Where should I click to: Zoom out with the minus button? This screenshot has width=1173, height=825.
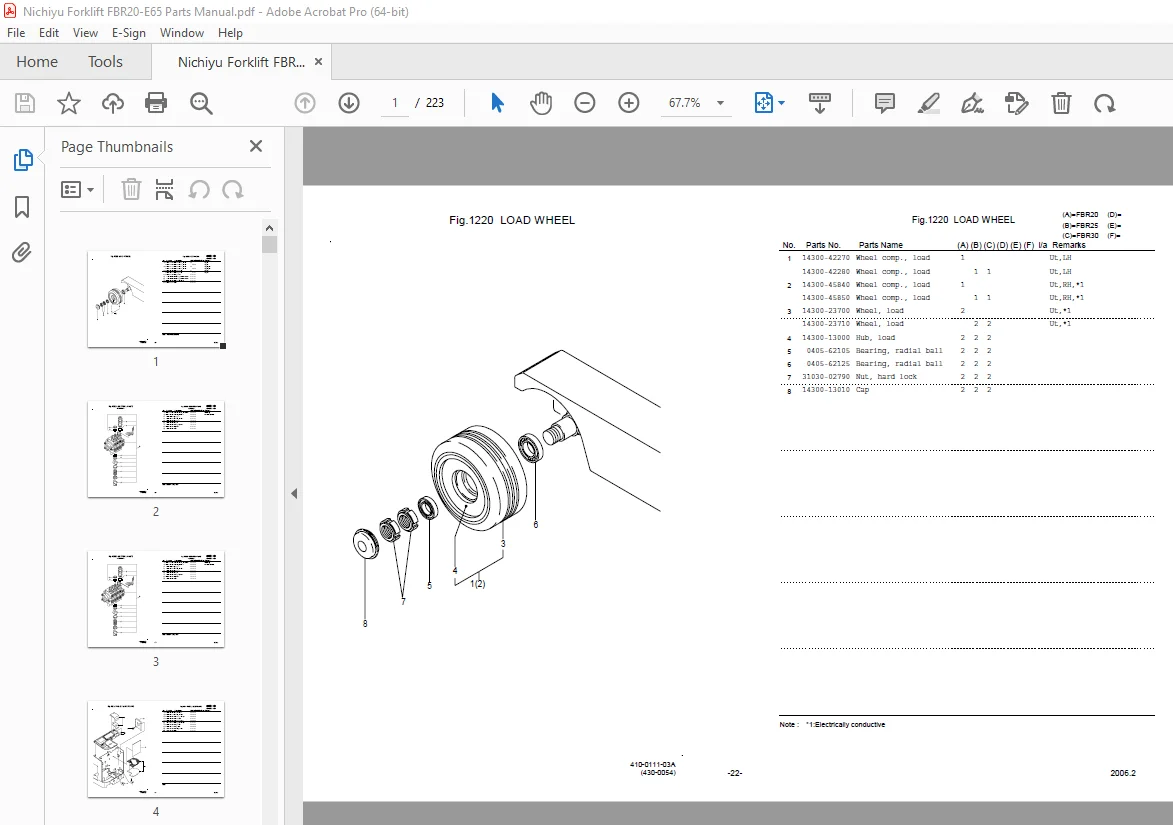coord(585,103)
